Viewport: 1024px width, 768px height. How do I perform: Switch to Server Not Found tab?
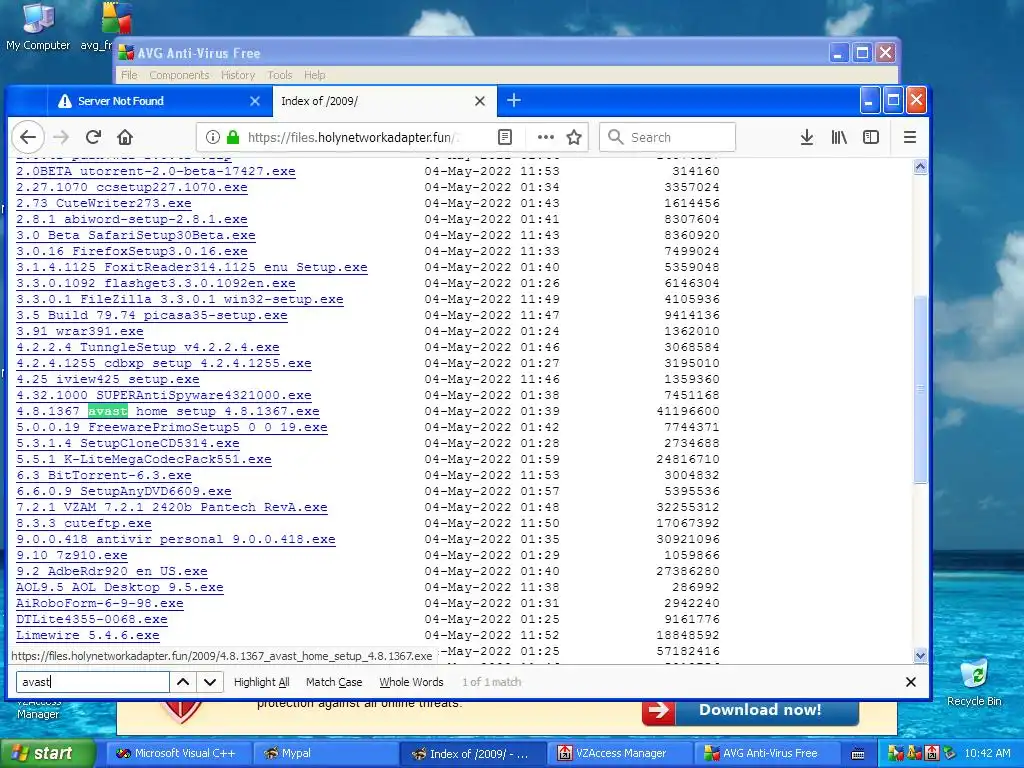point(157,101)
